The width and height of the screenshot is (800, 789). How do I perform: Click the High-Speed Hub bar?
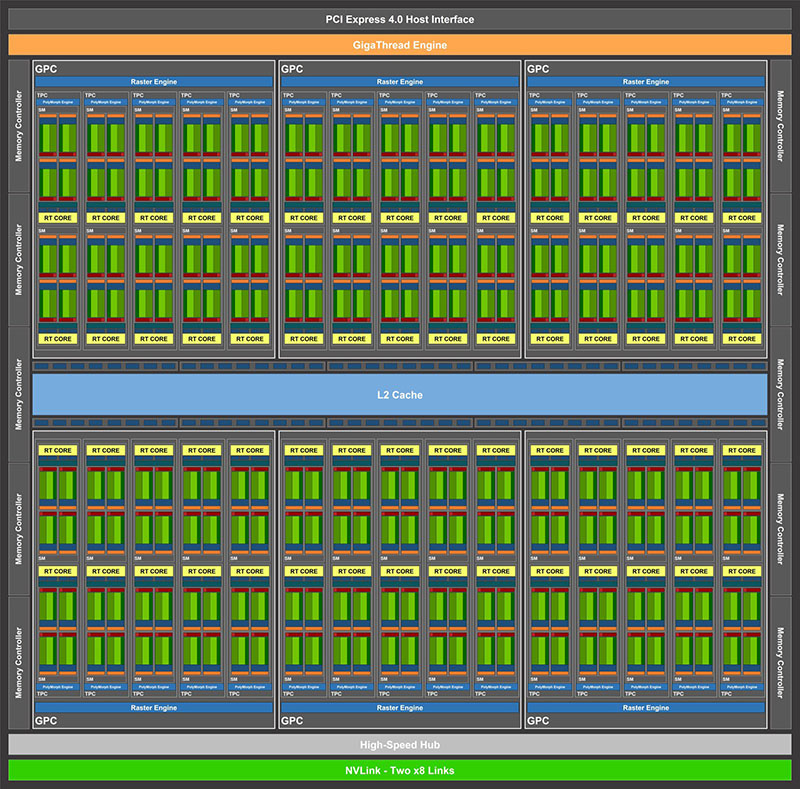400,744
